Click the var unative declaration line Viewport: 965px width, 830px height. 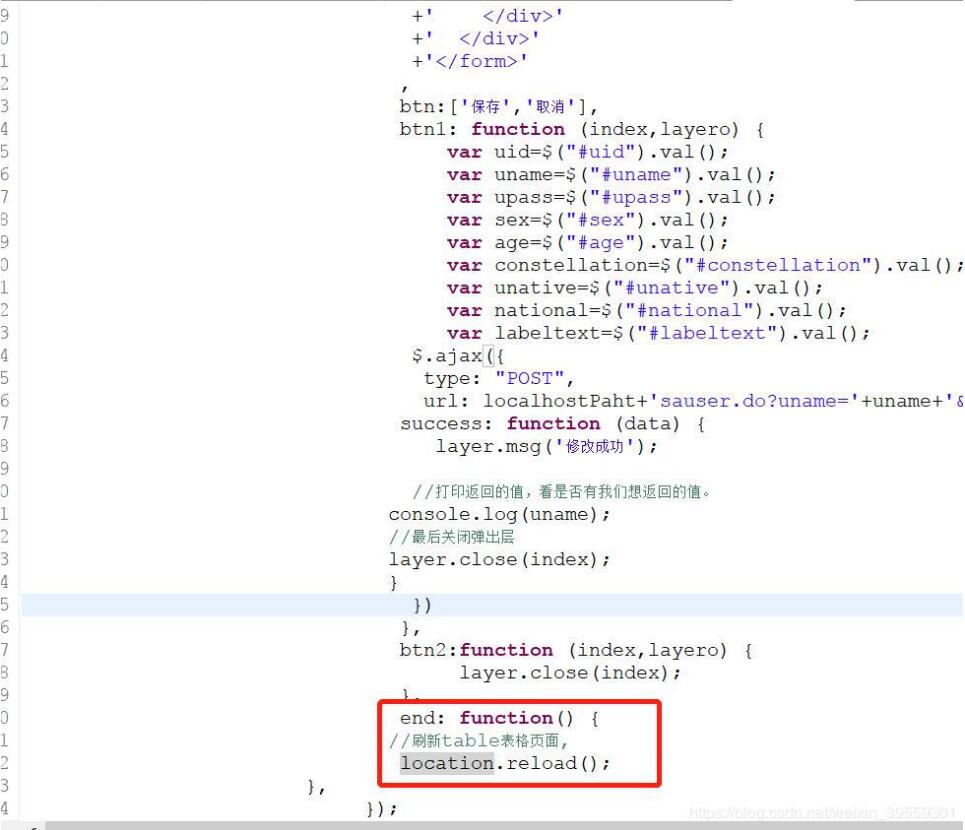(634, 288)
